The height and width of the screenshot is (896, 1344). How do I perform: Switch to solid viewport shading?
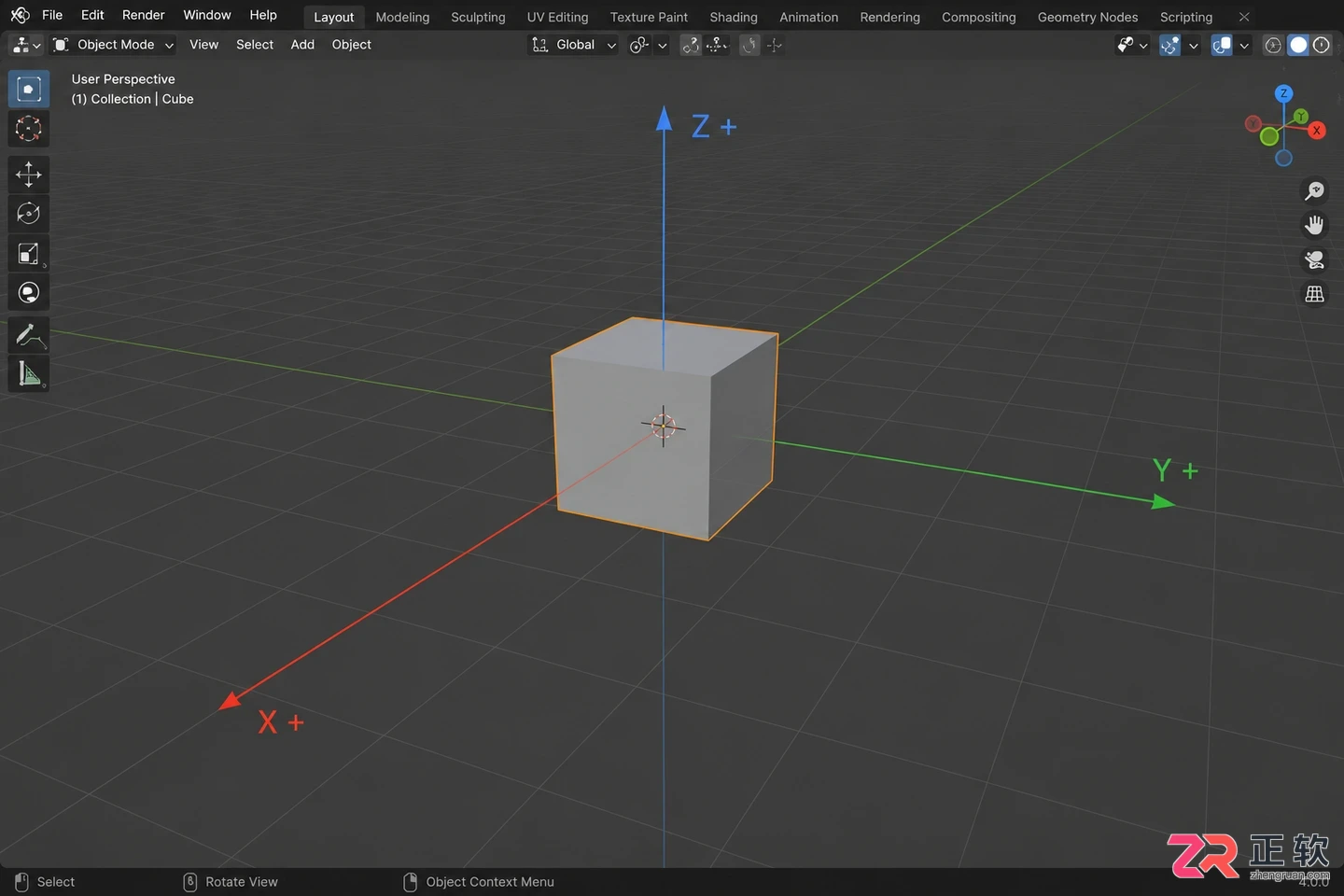tap(1298, 45)
